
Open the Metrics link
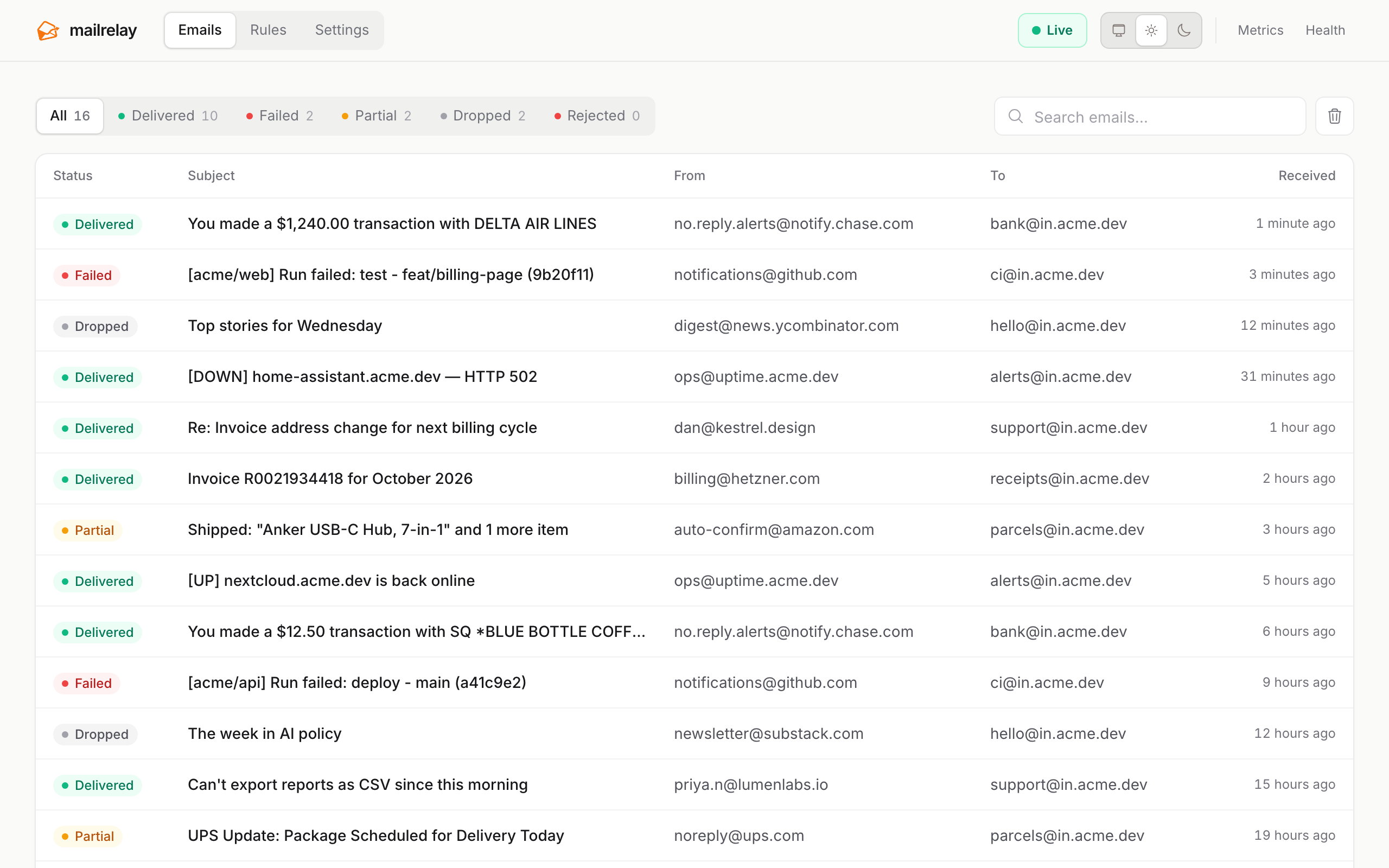click(1260, 30)
